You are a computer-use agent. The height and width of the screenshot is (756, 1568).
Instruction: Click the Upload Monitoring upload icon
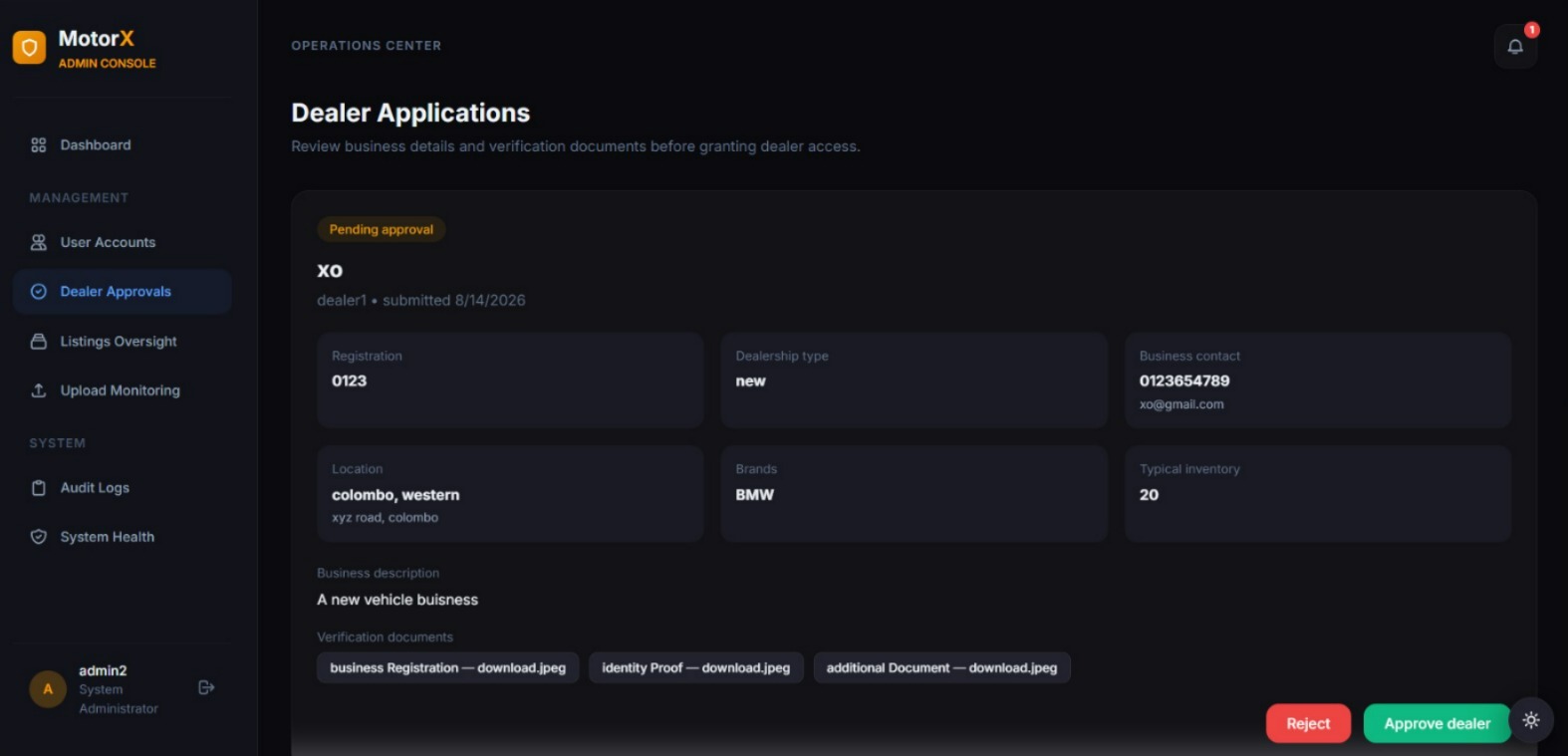click(x=39, y=390)
